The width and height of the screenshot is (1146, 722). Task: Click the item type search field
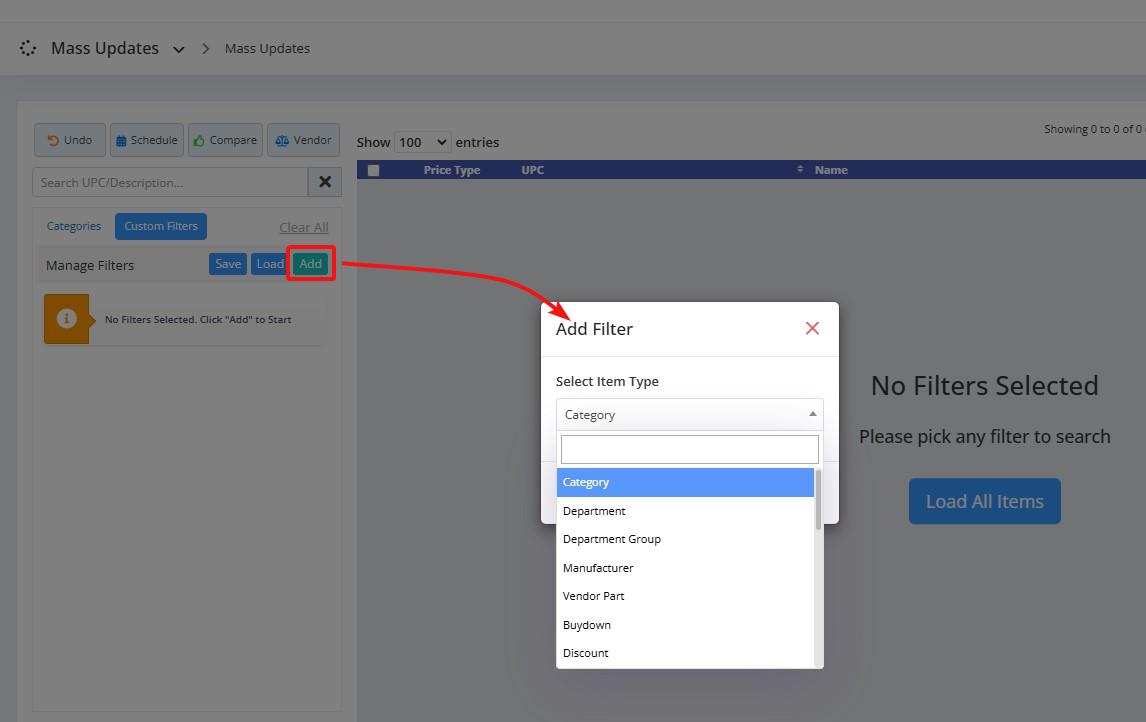690,449
